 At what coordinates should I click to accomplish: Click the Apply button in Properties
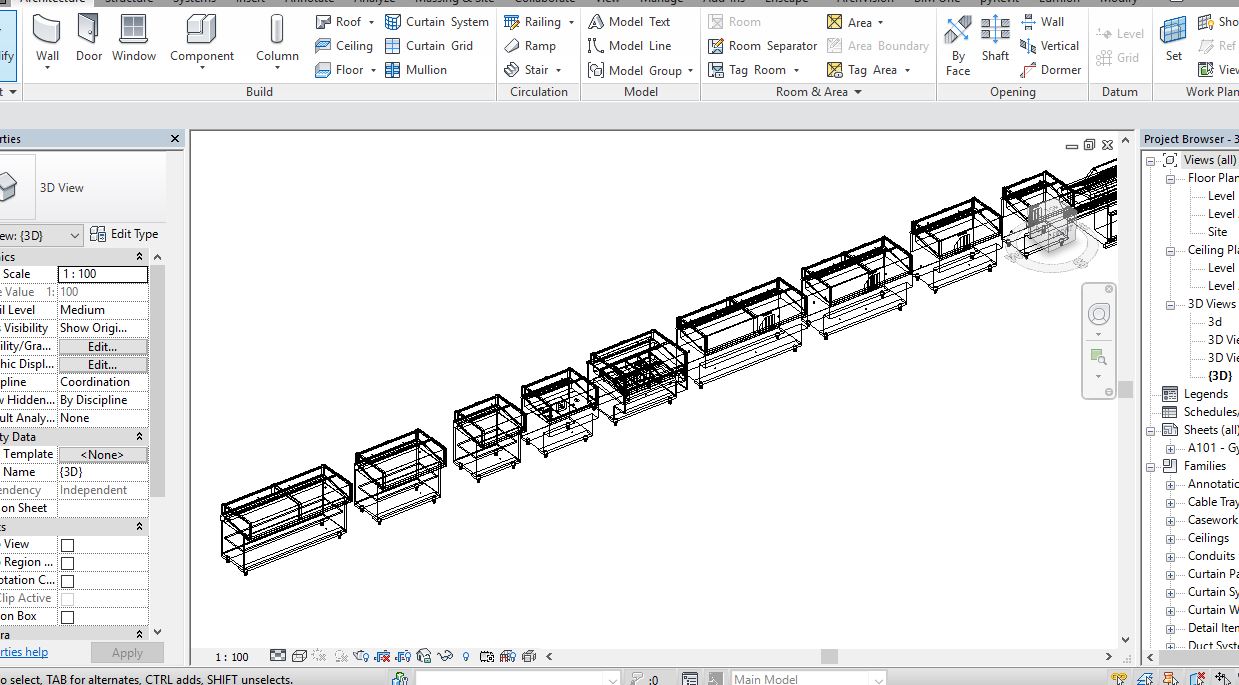point(127,653)
